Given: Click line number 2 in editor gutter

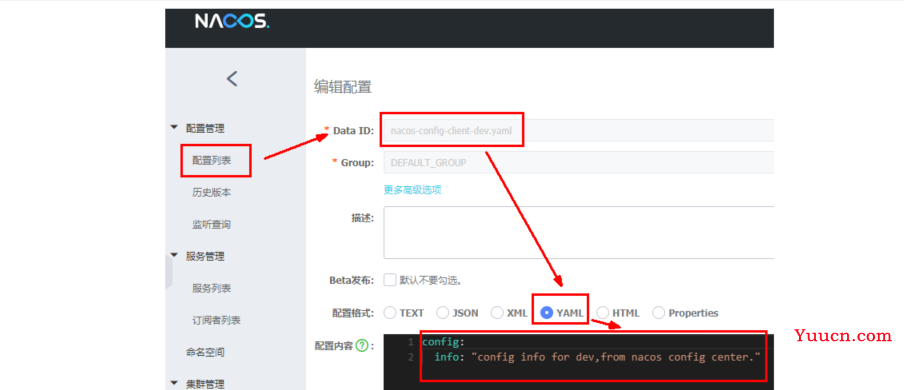Looking at the screenshot, I should tap(410, 357).
